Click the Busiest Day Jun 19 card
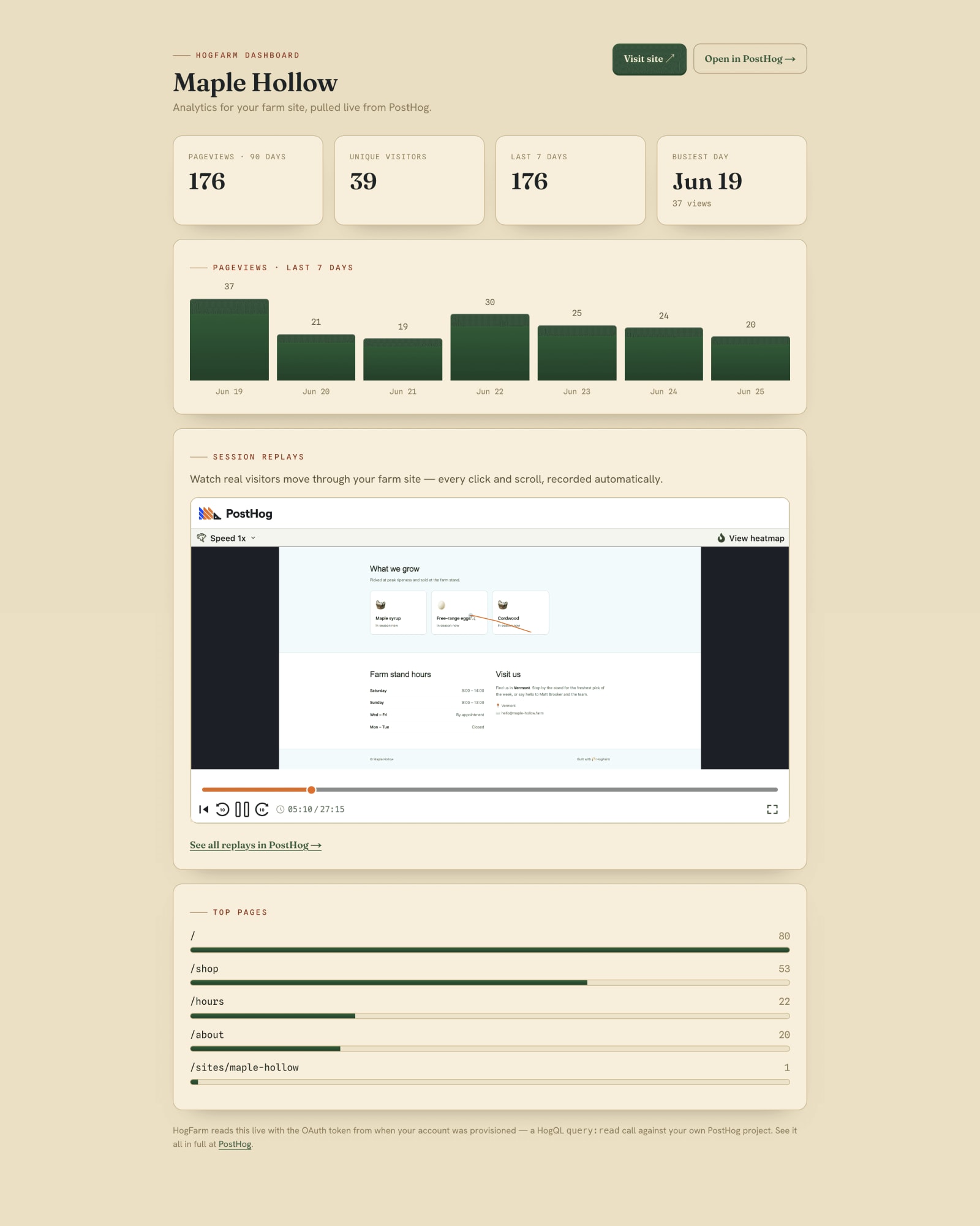This screenshot has width=980, height=1226. [x=732, y=180]
